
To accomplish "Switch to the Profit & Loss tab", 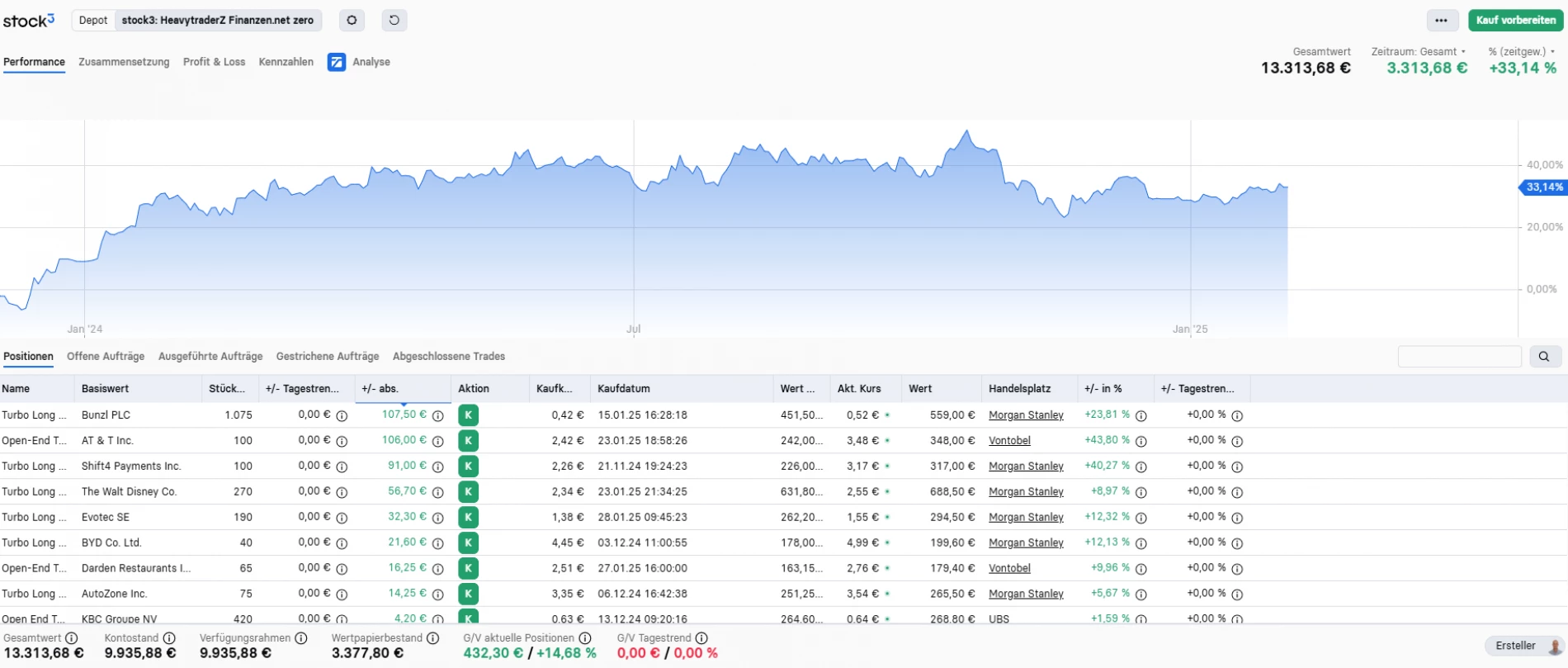I will tap(214, 62).
